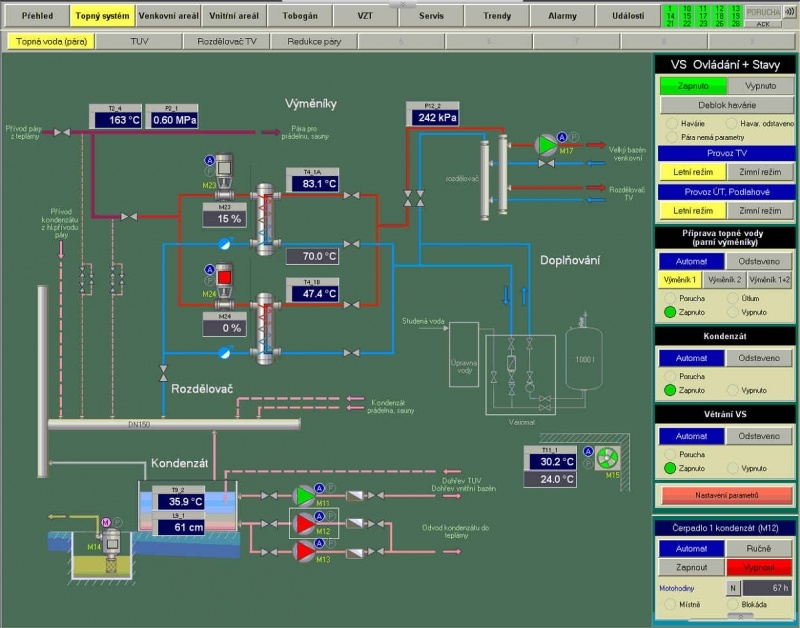This screenshot has width=800, height=628.
Task: Click the T2_4 163 °C value
Action: pyautogui.click(x=117, y=120)
